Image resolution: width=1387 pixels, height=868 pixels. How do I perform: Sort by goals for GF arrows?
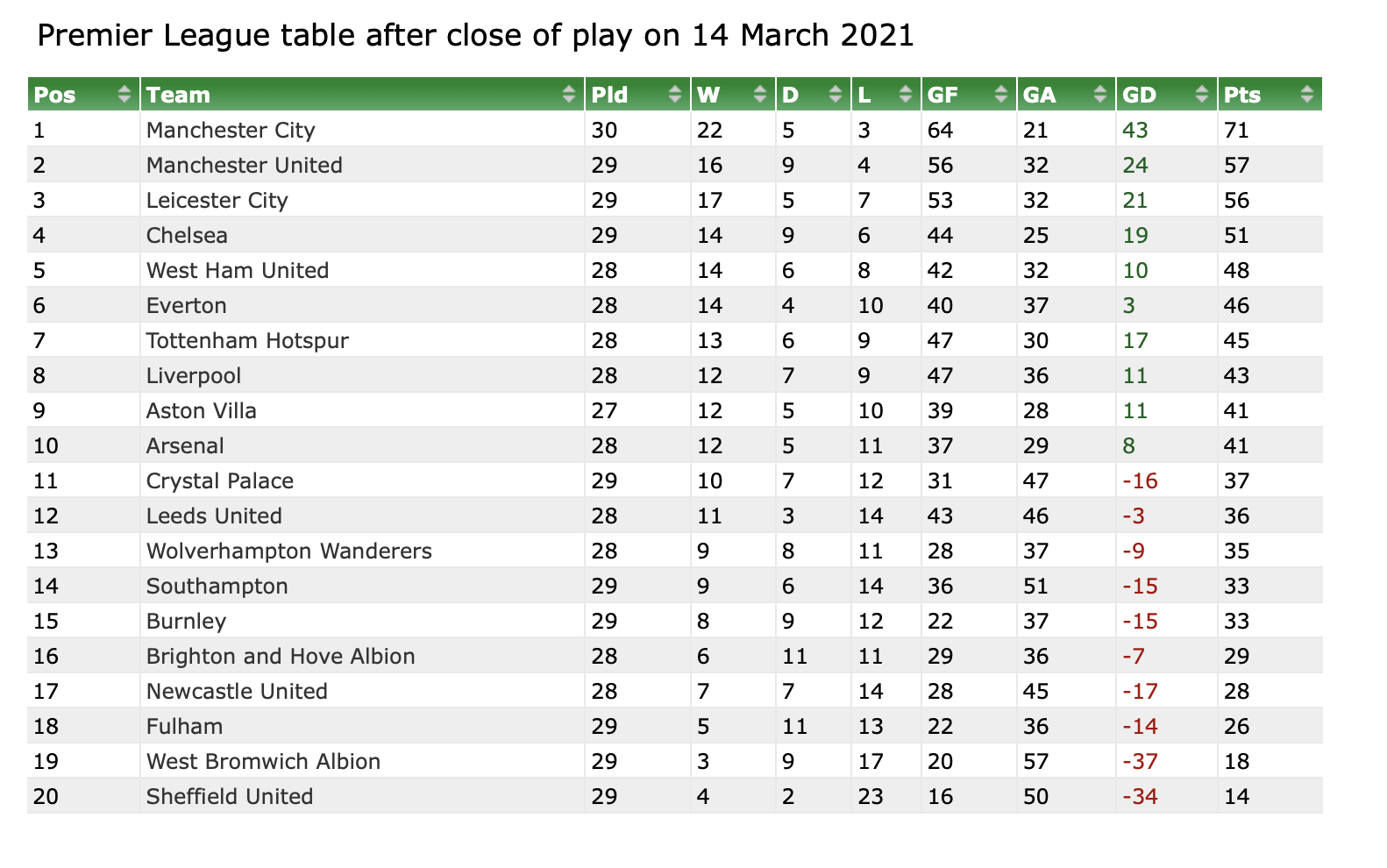[x=1001, y=95]
